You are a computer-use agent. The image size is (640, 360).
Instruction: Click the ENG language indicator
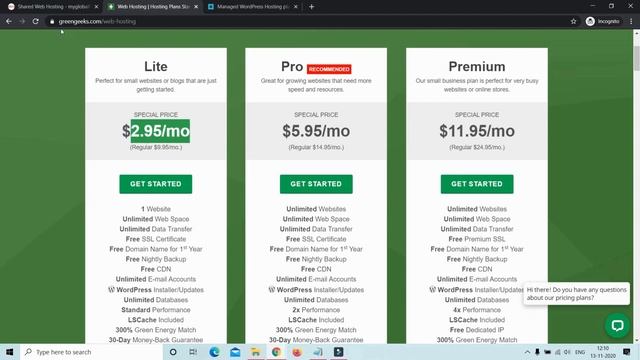(580, 352)
